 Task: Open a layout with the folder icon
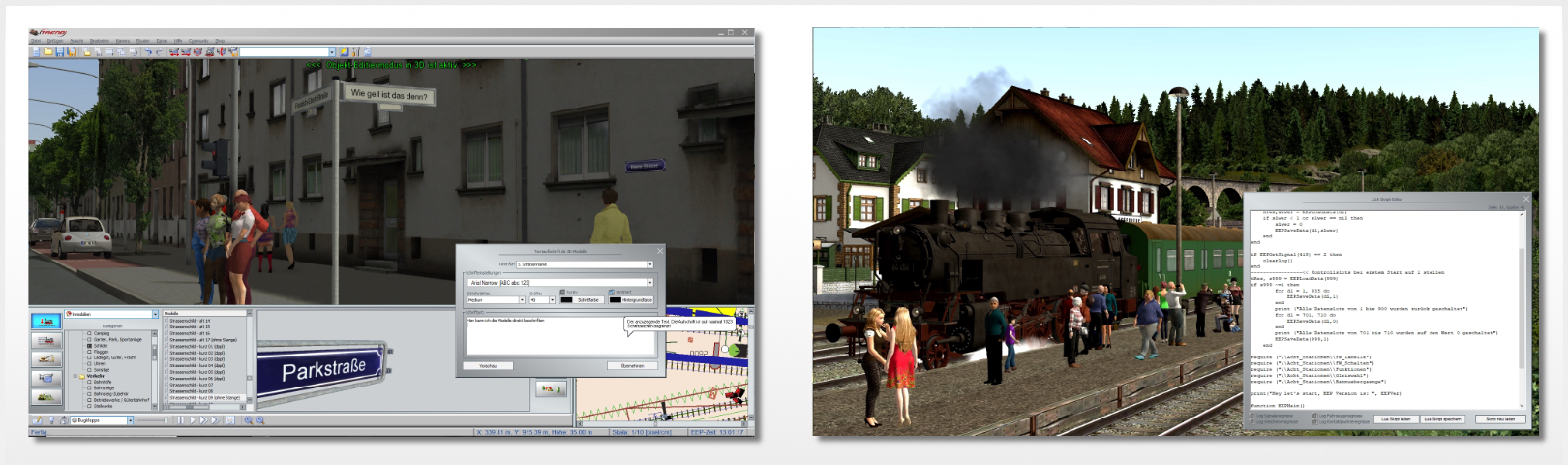48,52
